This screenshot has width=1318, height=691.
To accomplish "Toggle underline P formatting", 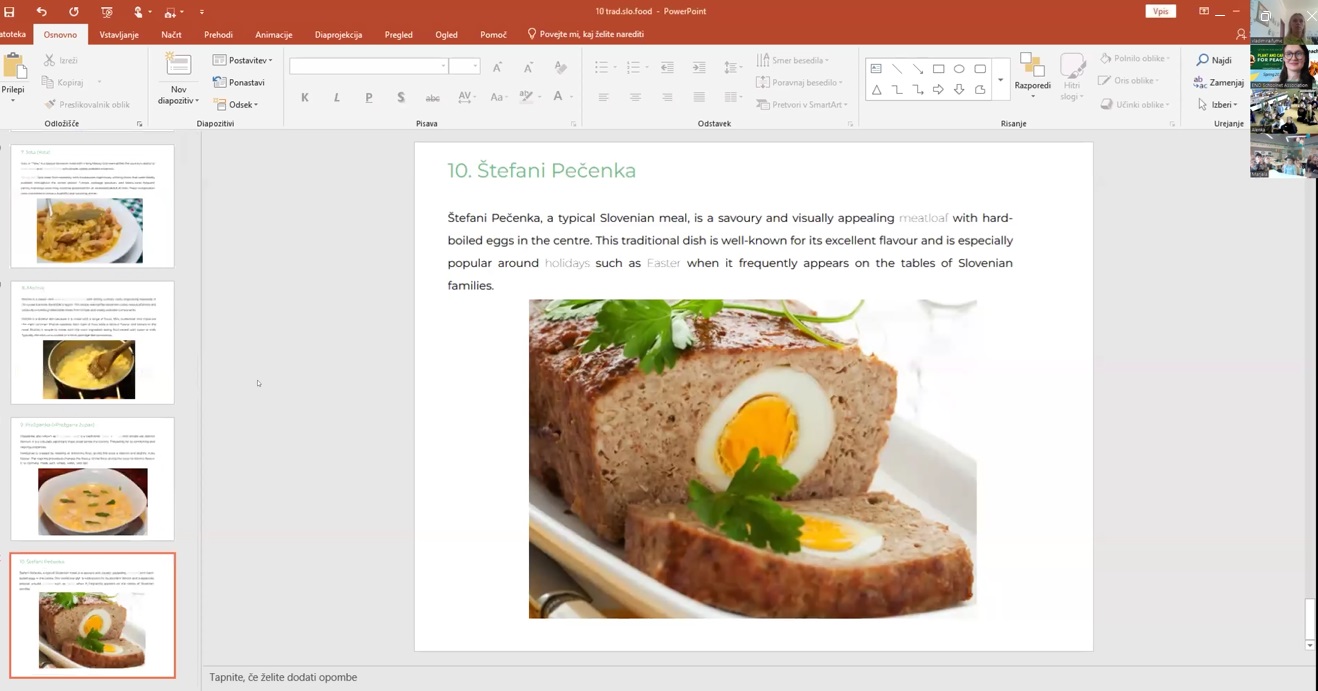I will point(369,98).
